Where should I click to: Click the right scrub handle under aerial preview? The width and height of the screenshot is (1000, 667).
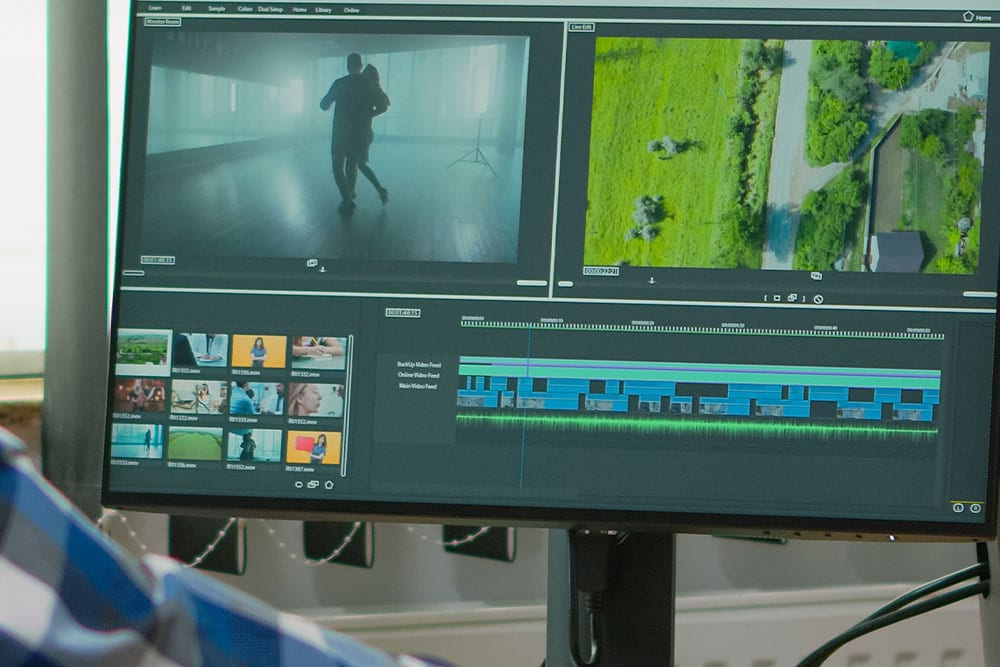point(978,294)
